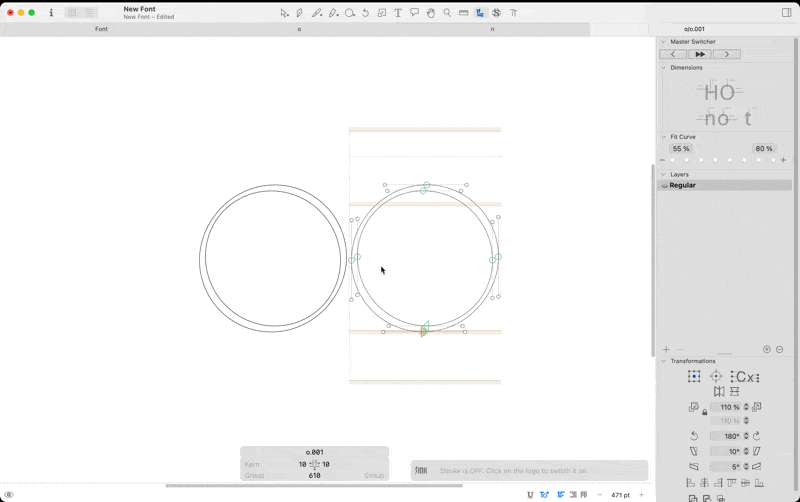Collapse the Transformations section
This screenshot has width=800, height=502.
(x=663, y=361)
